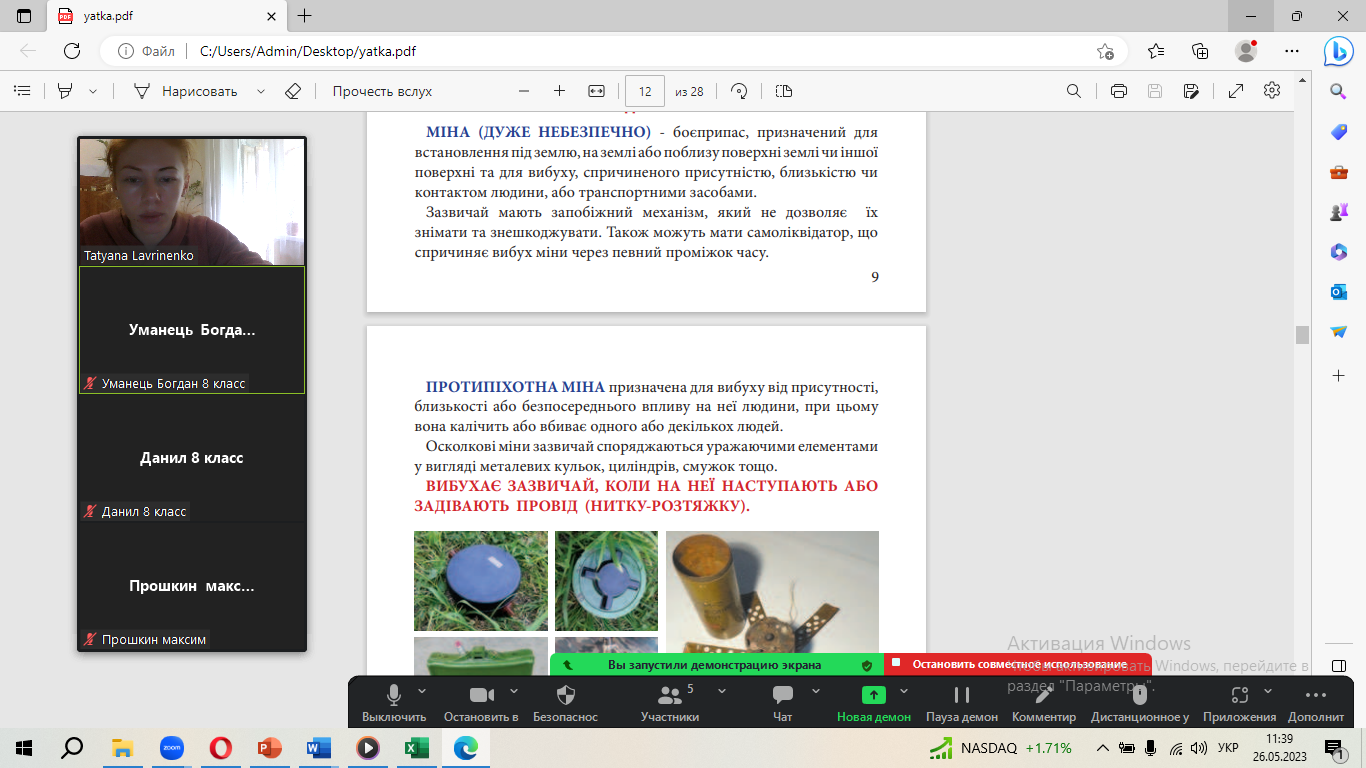Image resolution: width=1366 pixels, height=768 pixels.
Task: Open the Outlook sidebar icon
Action: click(1339, 291)
